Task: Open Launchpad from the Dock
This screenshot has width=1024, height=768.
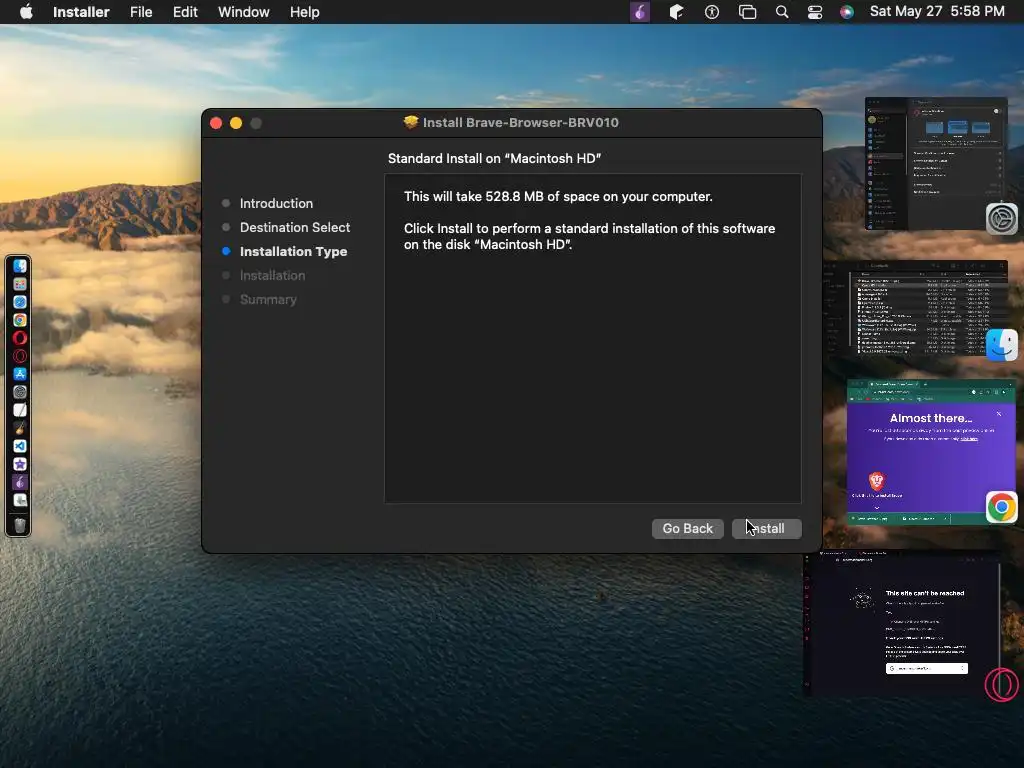Action: point(20,284)
